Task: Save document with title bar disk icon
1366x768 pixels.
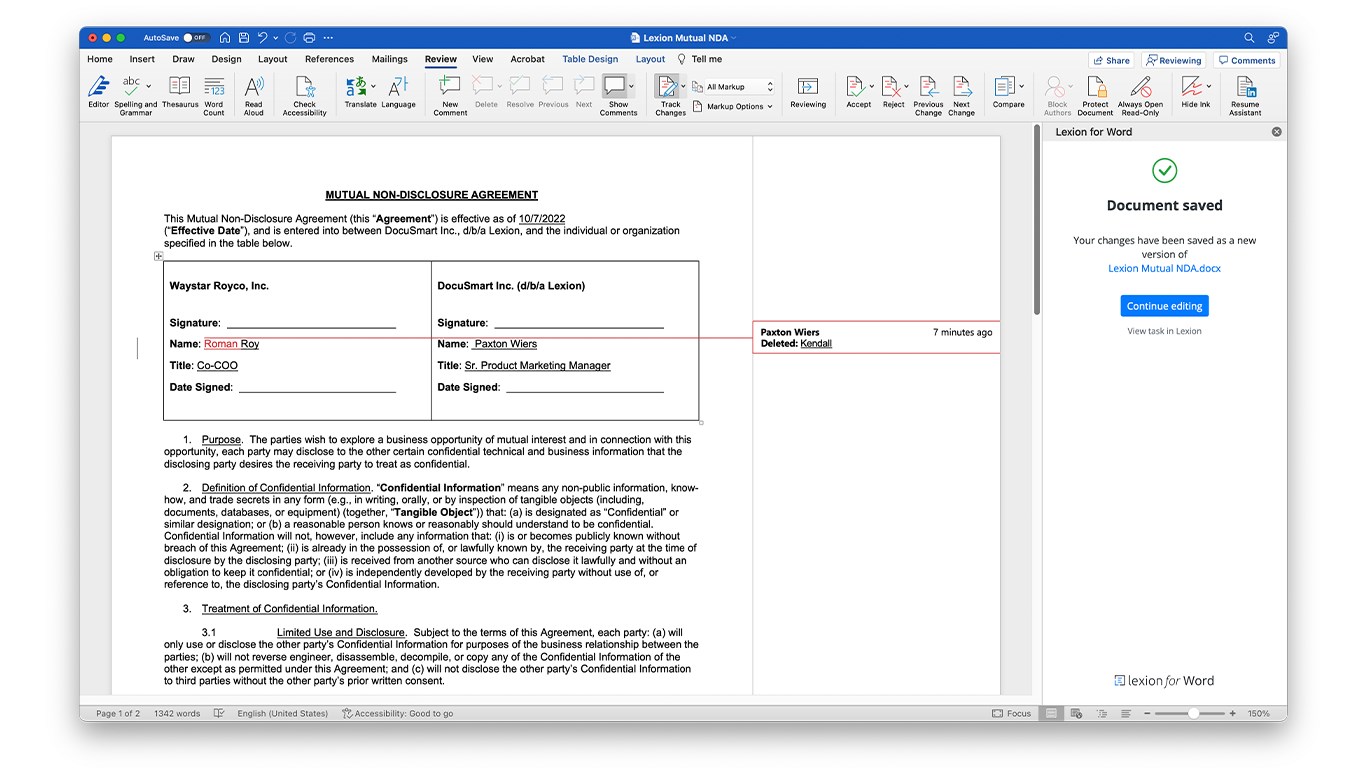Action: (x=243, y=38)
